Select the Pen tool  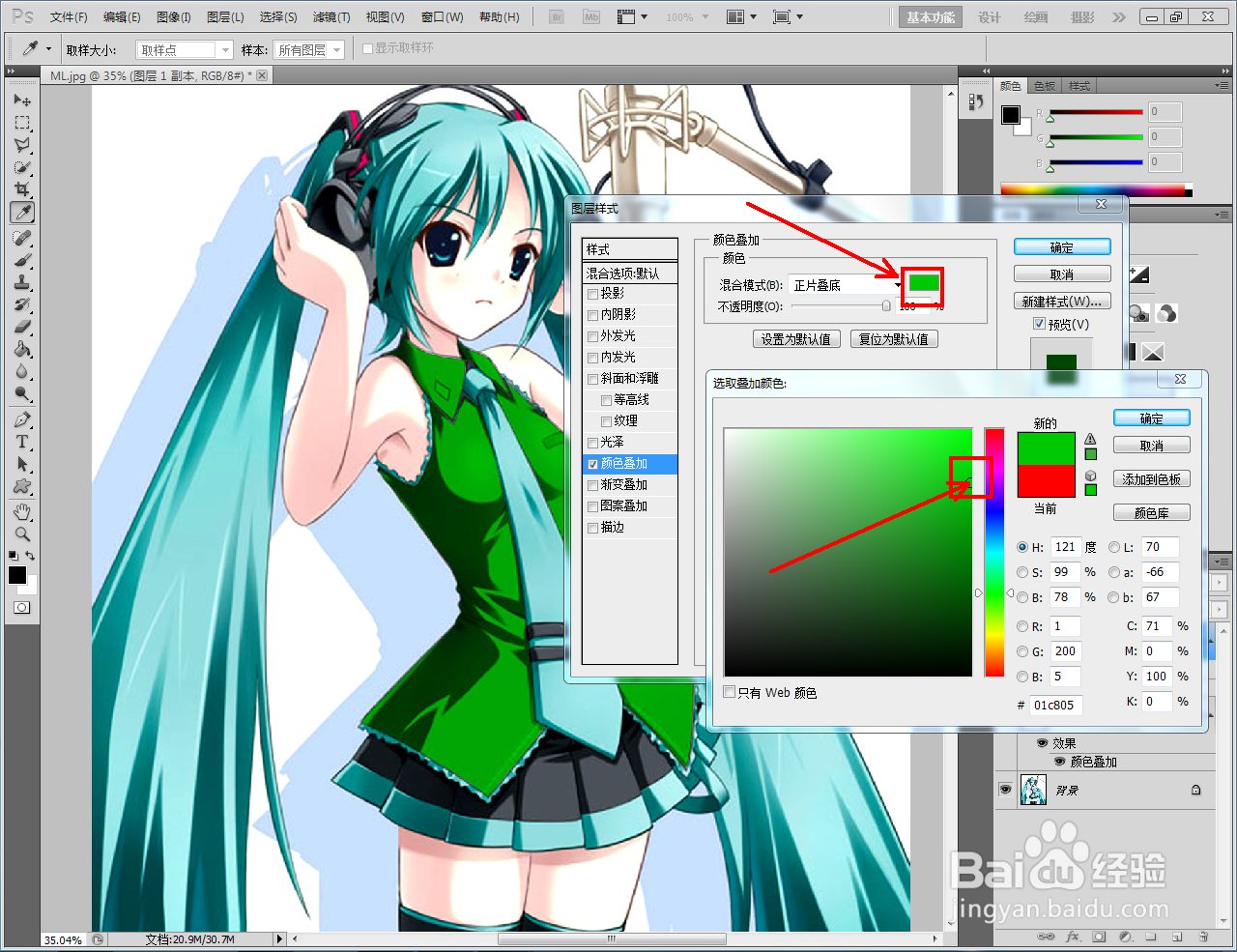click(22, 419)
